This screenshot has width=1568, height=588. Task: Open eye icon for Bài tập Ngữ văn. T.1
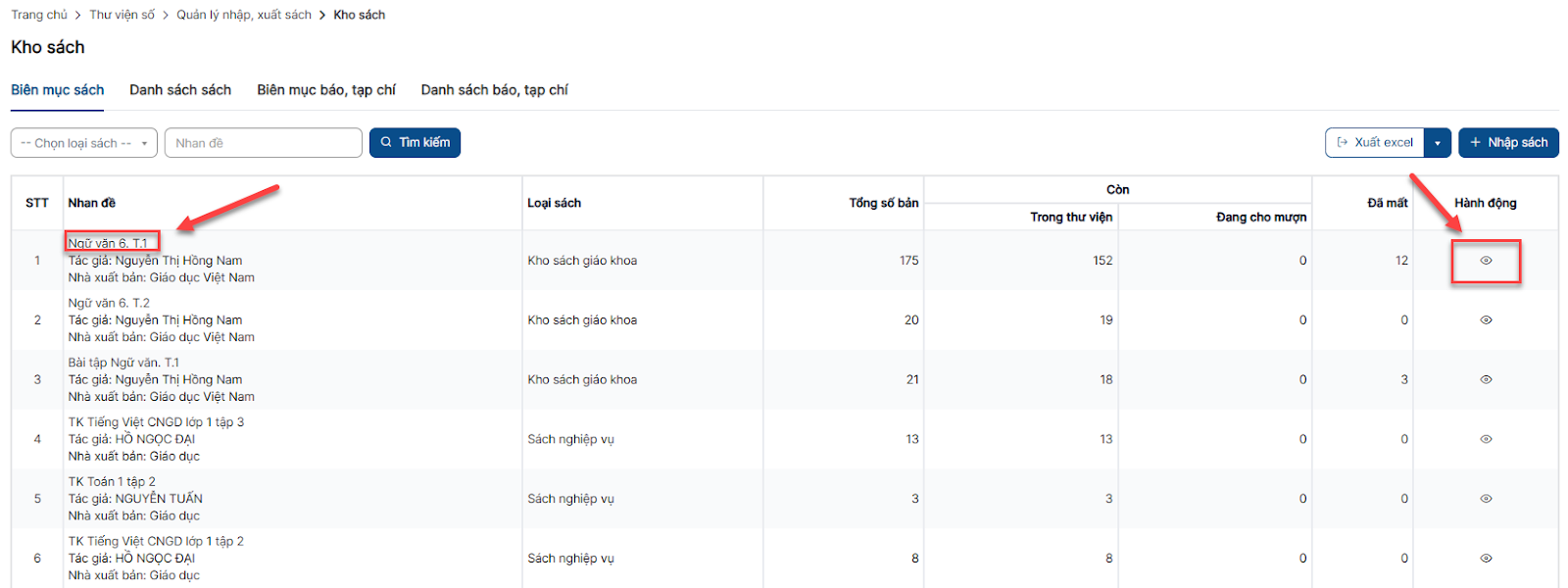[x=1486, y=379]
